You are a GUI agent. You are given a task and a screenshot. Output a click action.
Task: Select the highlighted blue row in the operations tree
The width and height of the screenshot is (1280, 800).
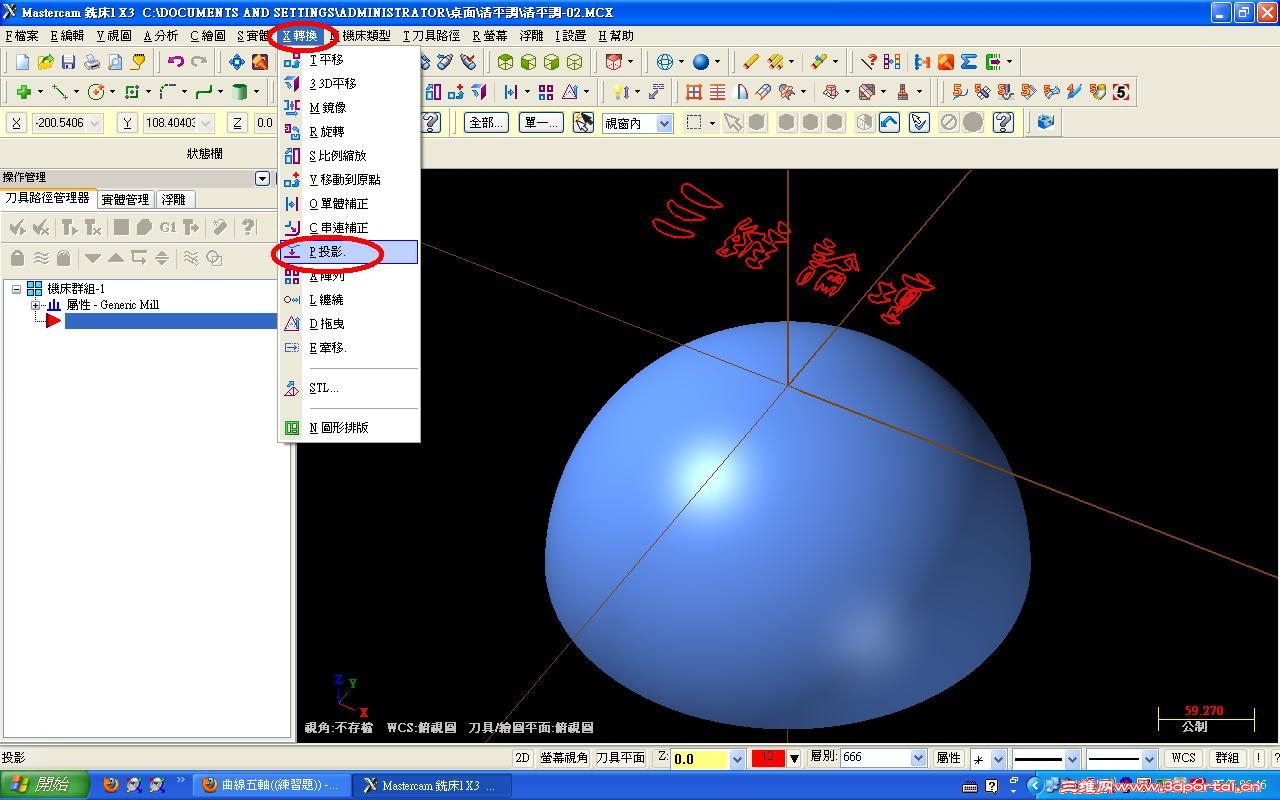170,321
